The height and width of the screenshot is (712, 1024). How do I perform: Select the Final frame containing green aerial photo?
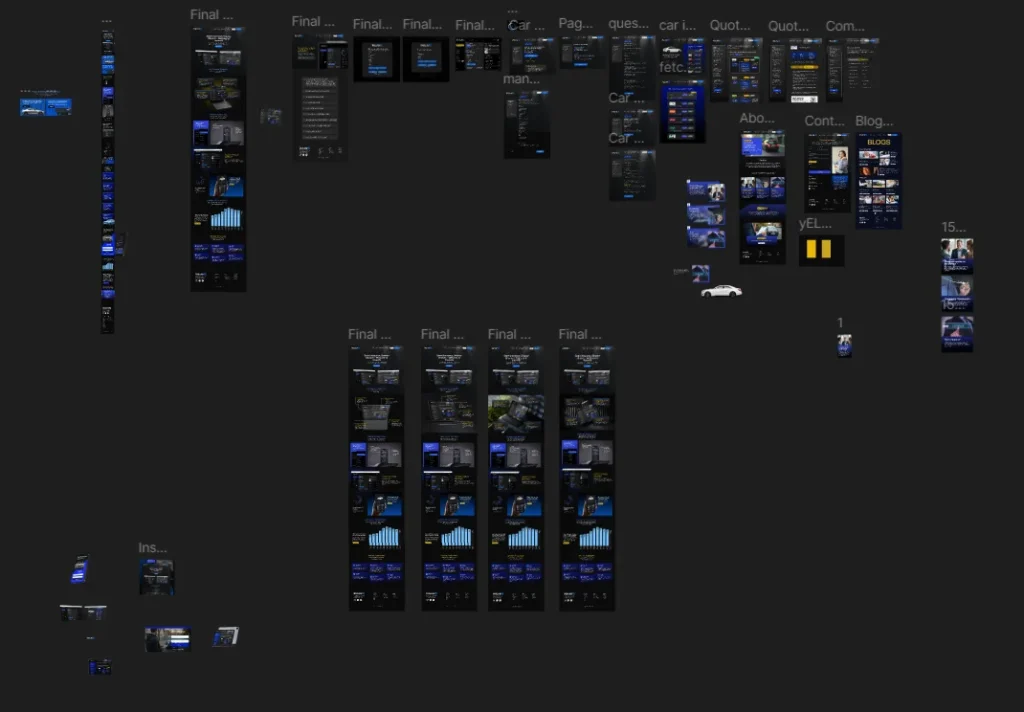[516, 478]
